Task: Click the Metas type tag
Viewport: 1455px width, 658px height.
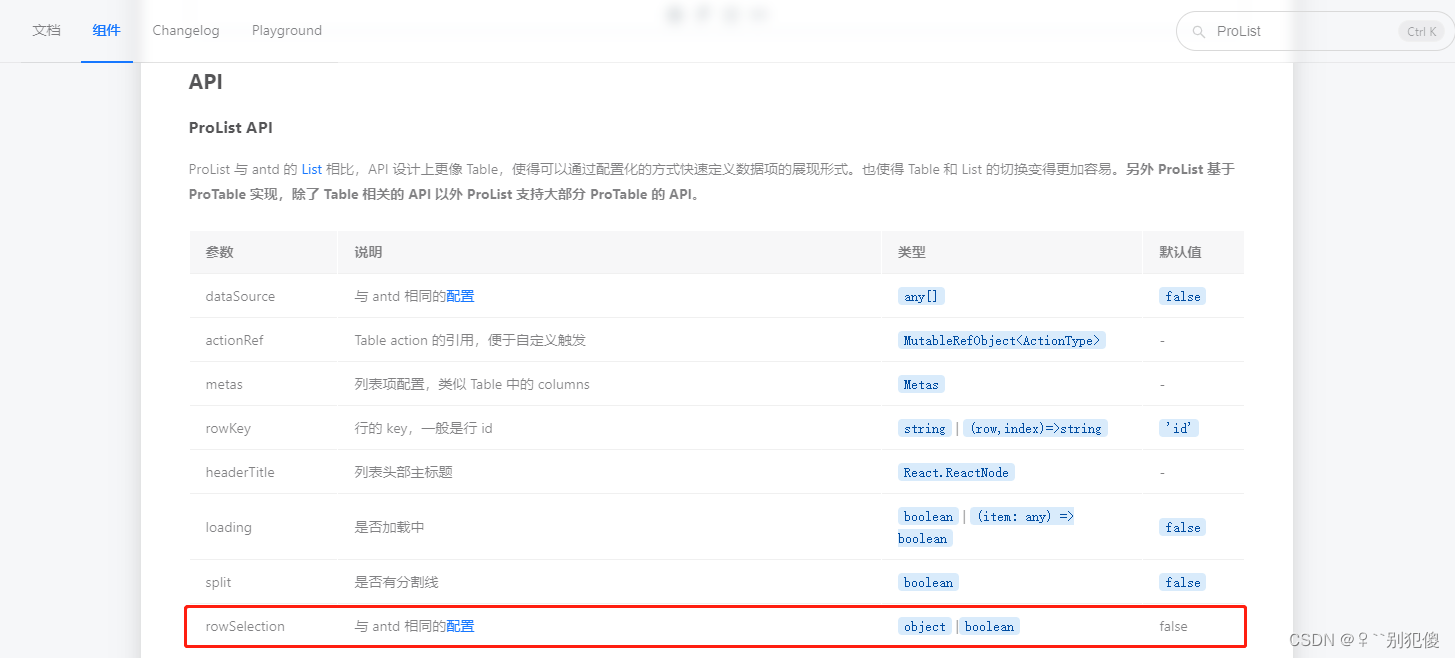Action: pos(920,384)
